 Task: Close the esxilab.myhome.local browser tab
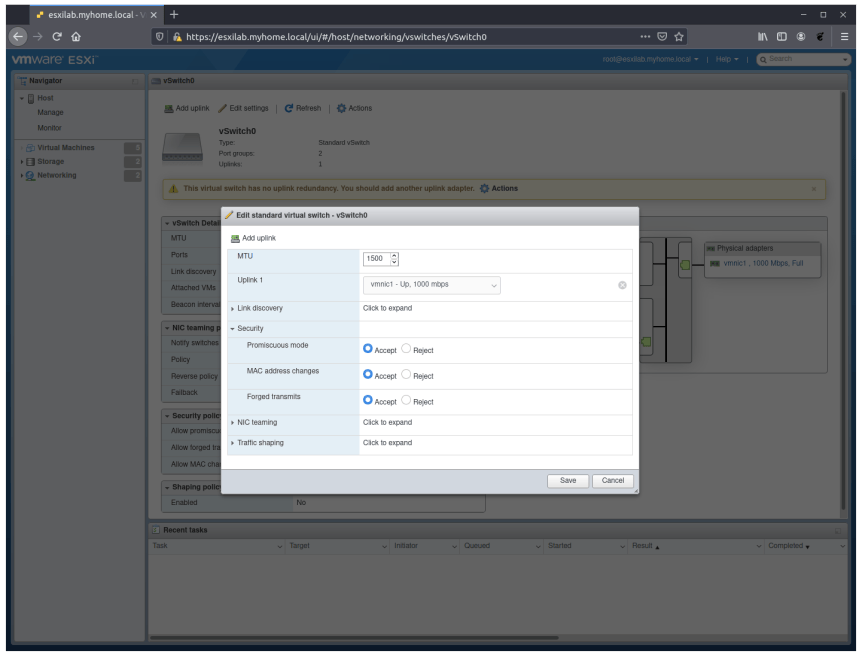[x=153, y=15]
